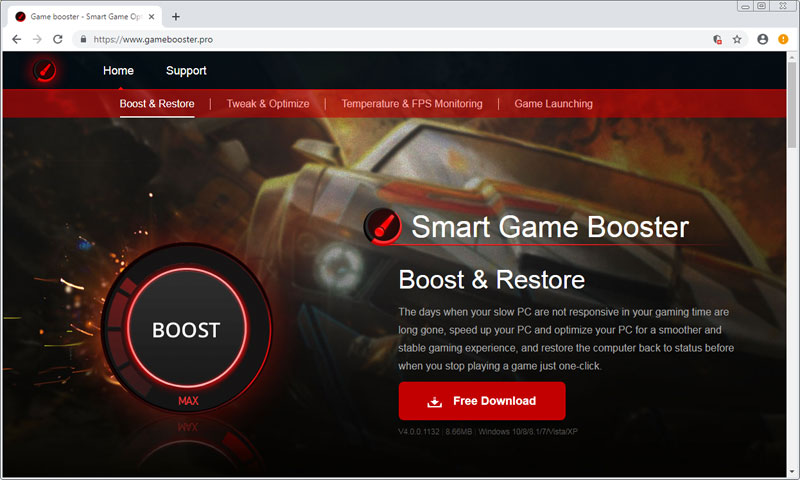Viewport: 800px width, 480px height.
Task: Click the orange Chrome update alert icon
Action: pos(783,39)
